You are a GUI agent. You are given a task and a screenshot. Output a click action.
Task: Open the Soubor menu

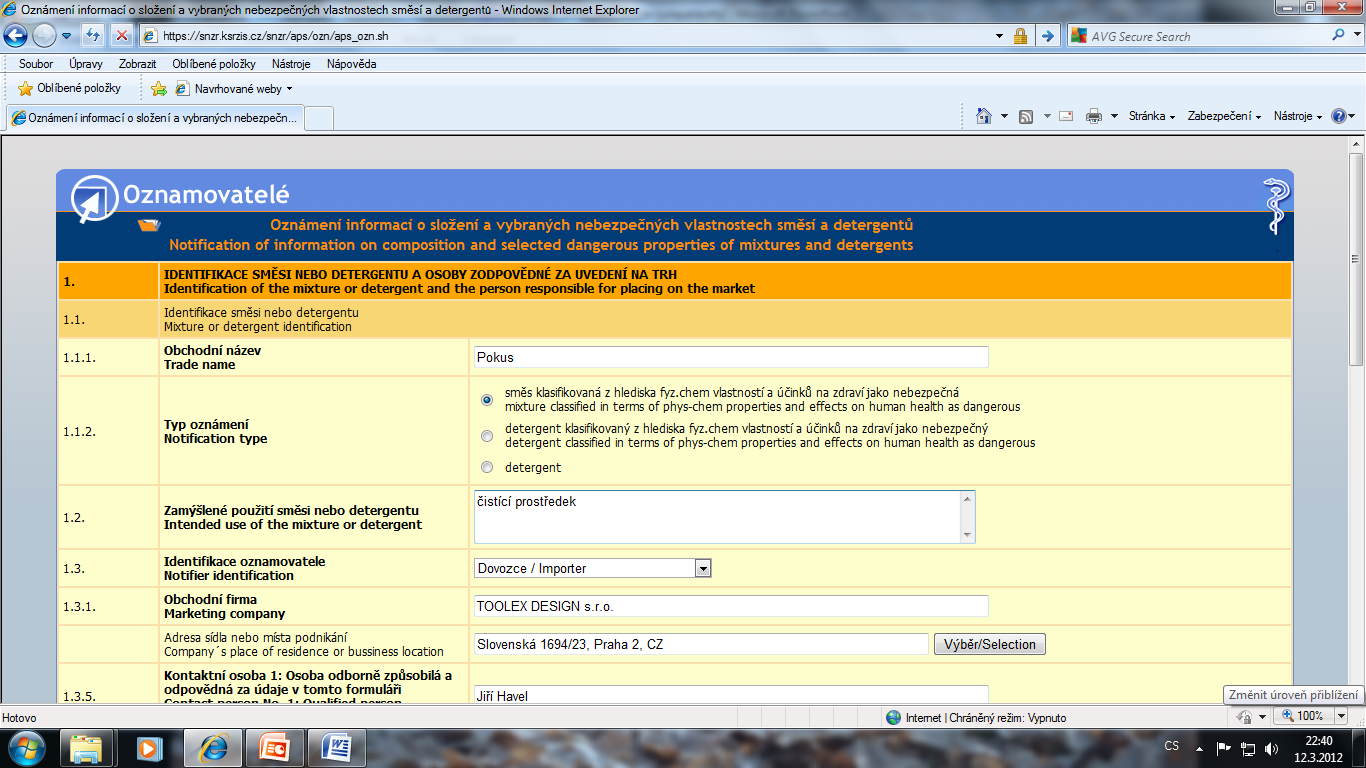[36, 64]
